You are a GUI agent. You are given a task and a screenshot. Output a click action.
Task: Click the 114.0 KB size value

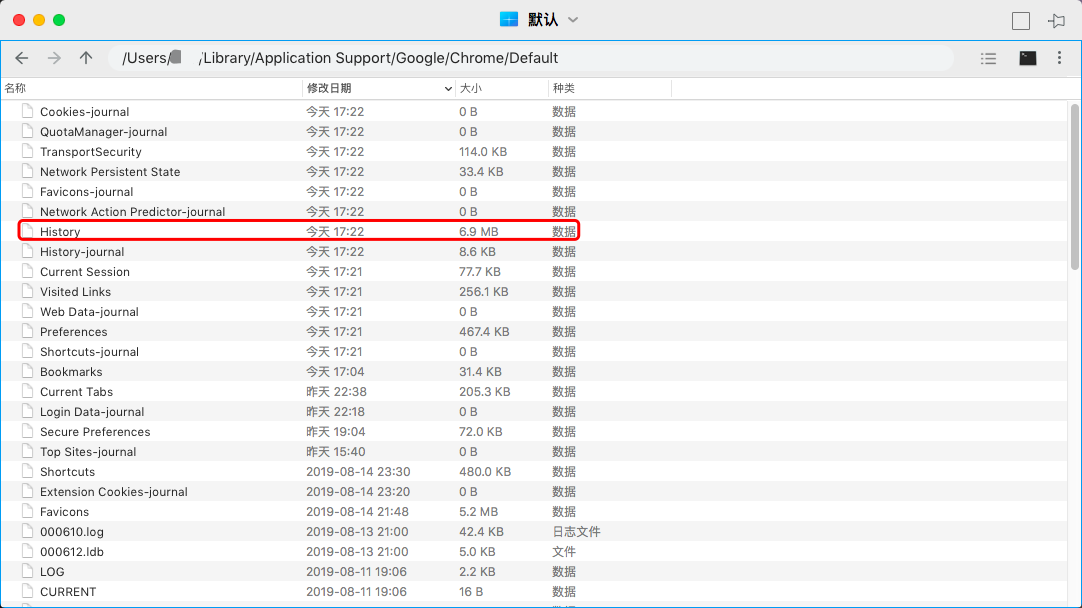tap(483, 152)
